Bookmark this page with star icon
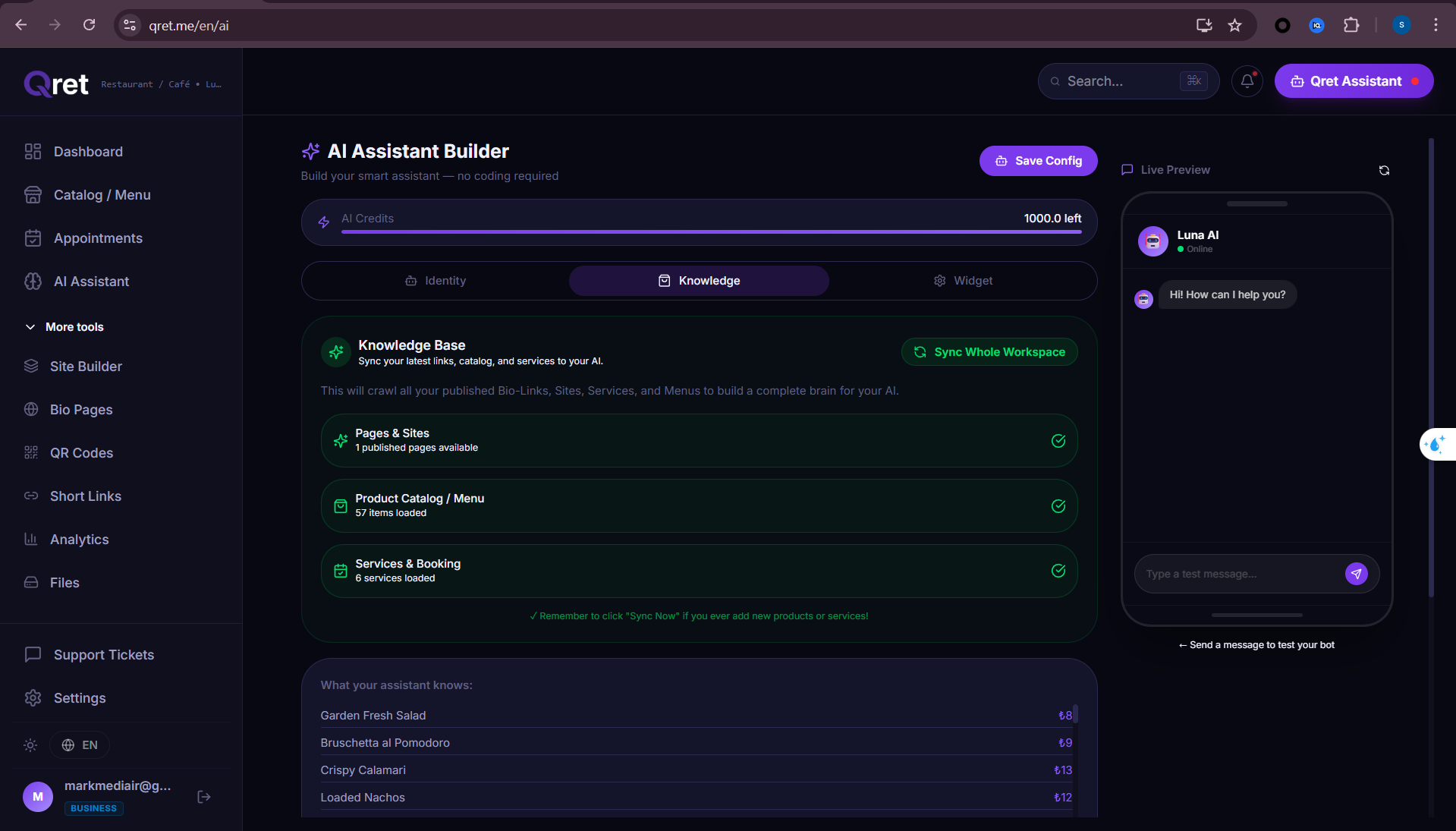The image size is (1456, 831). point(1235,25)
